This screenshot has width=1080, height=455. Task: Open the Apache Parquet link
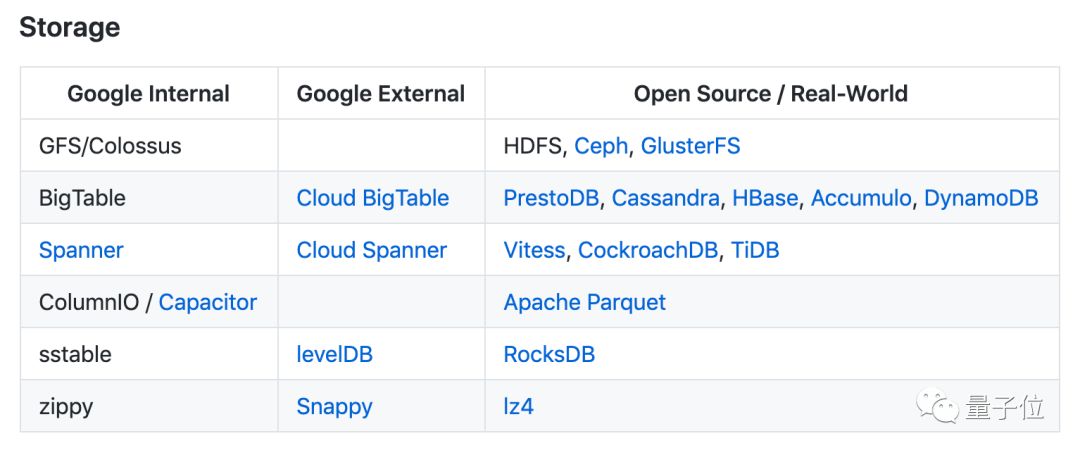click(x=584, y=302)
